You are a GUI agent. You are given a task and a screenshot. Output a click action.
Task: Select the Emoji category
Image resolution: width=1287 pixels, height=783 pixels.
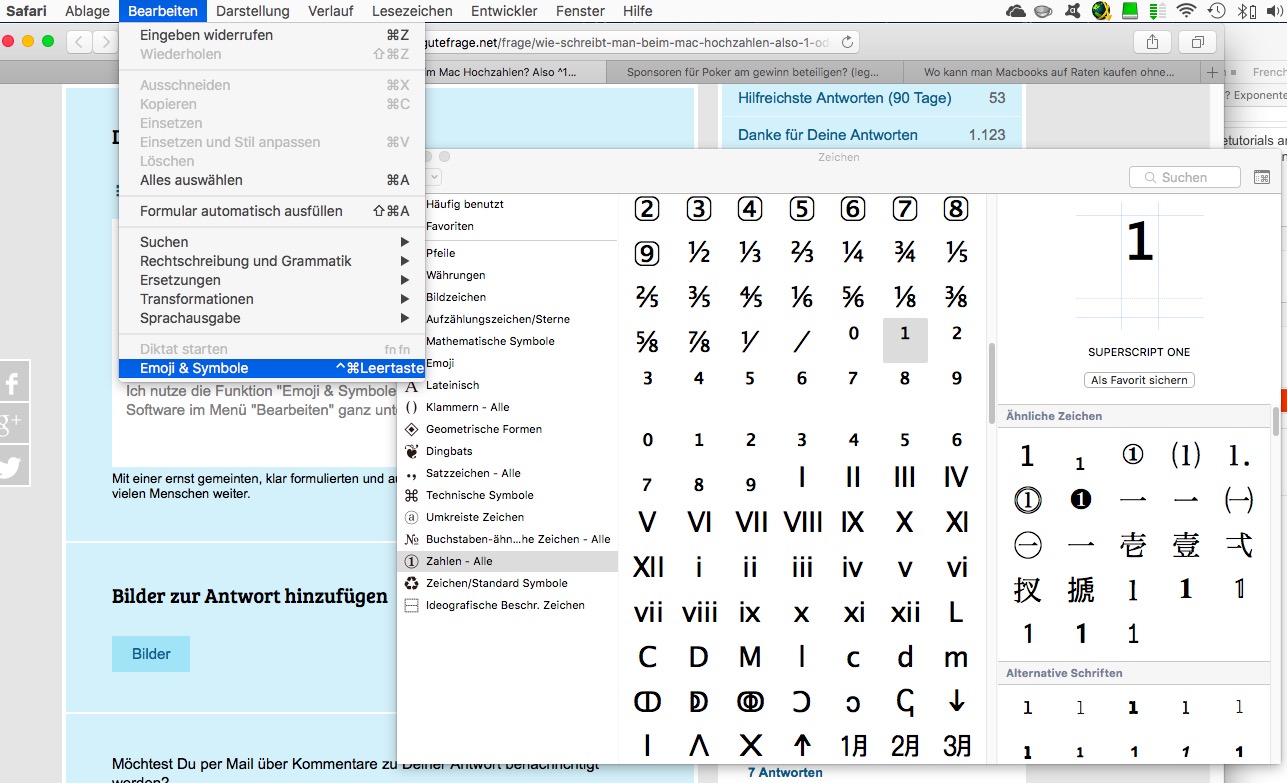pos(440,363)
